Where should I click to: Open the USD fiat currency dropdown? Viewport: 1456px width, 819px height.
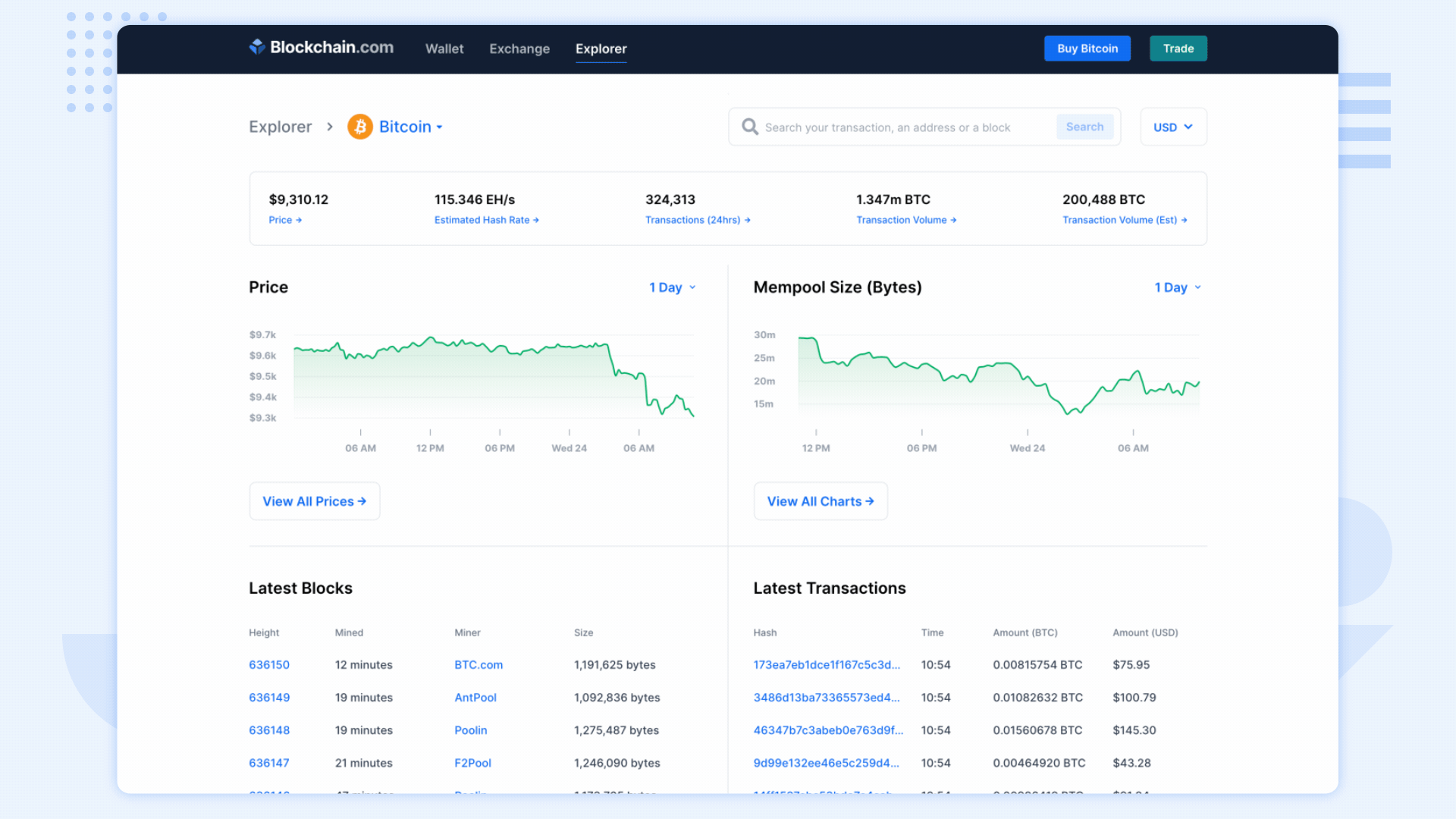[1172, 127]
